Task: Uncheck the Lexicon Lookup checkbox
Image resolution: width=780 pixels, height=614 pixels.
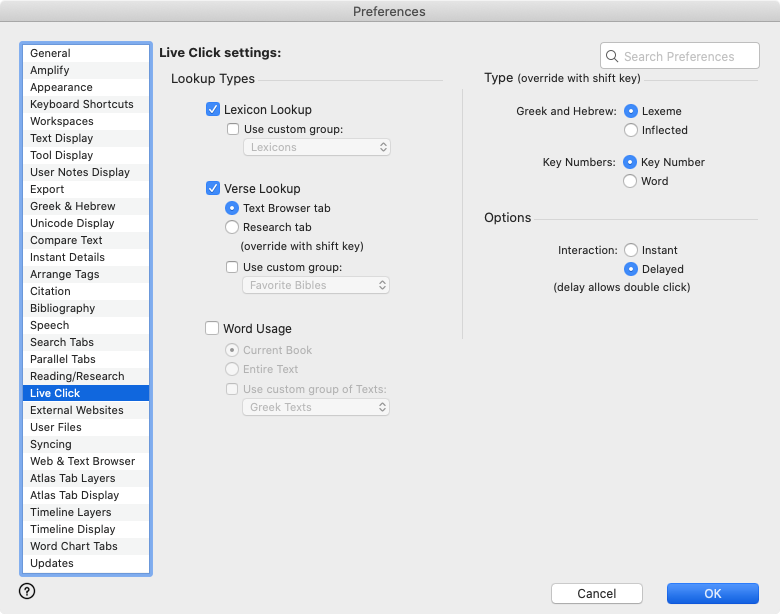Action: 213,109
